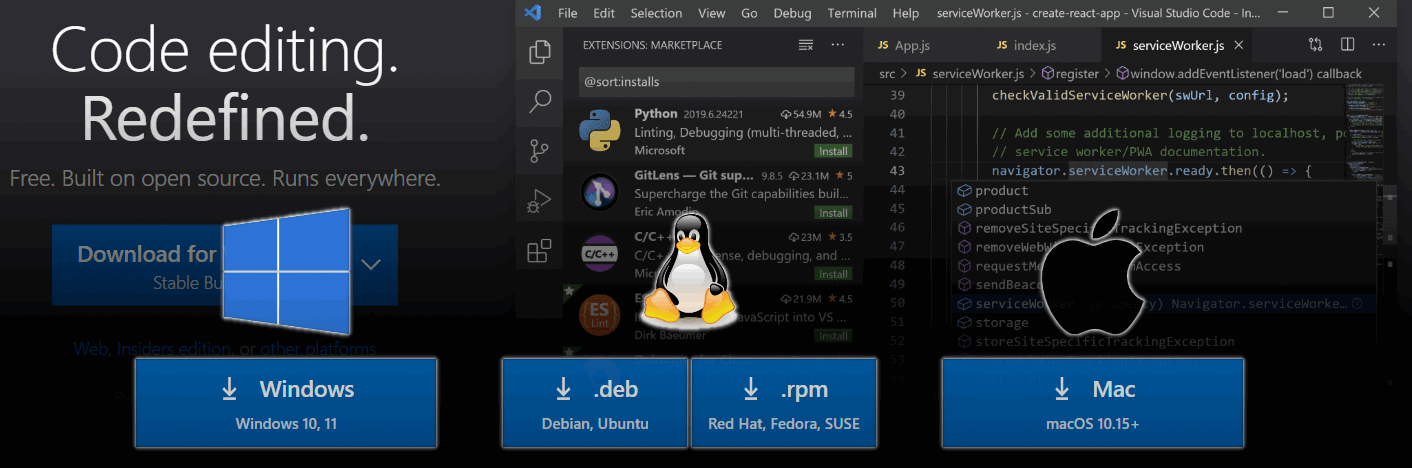Select the serviceWorker.js editor tab
This screenshot has height=468, width=1412.
coord(1177,46)
